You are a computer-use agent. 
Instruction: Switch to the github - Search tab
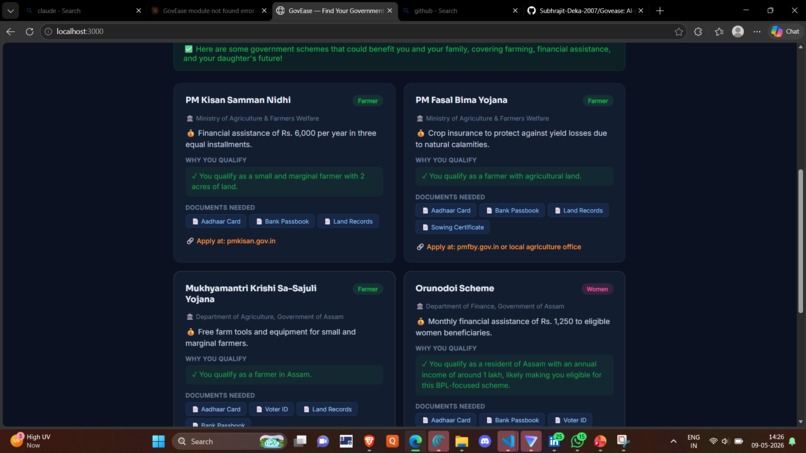pyautogui.click(x=460, y=10)
